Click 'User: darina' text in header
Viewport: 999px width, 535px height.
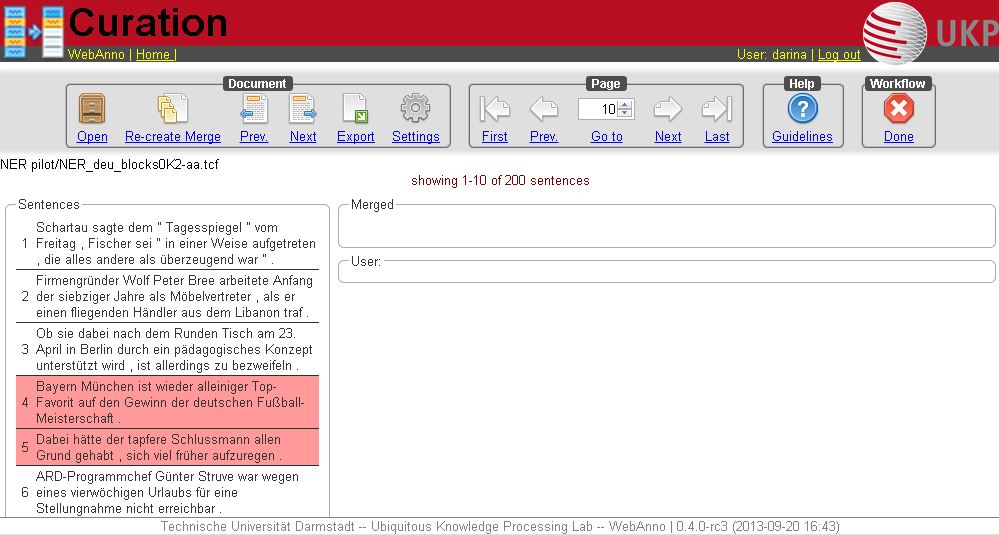(772, 54)
